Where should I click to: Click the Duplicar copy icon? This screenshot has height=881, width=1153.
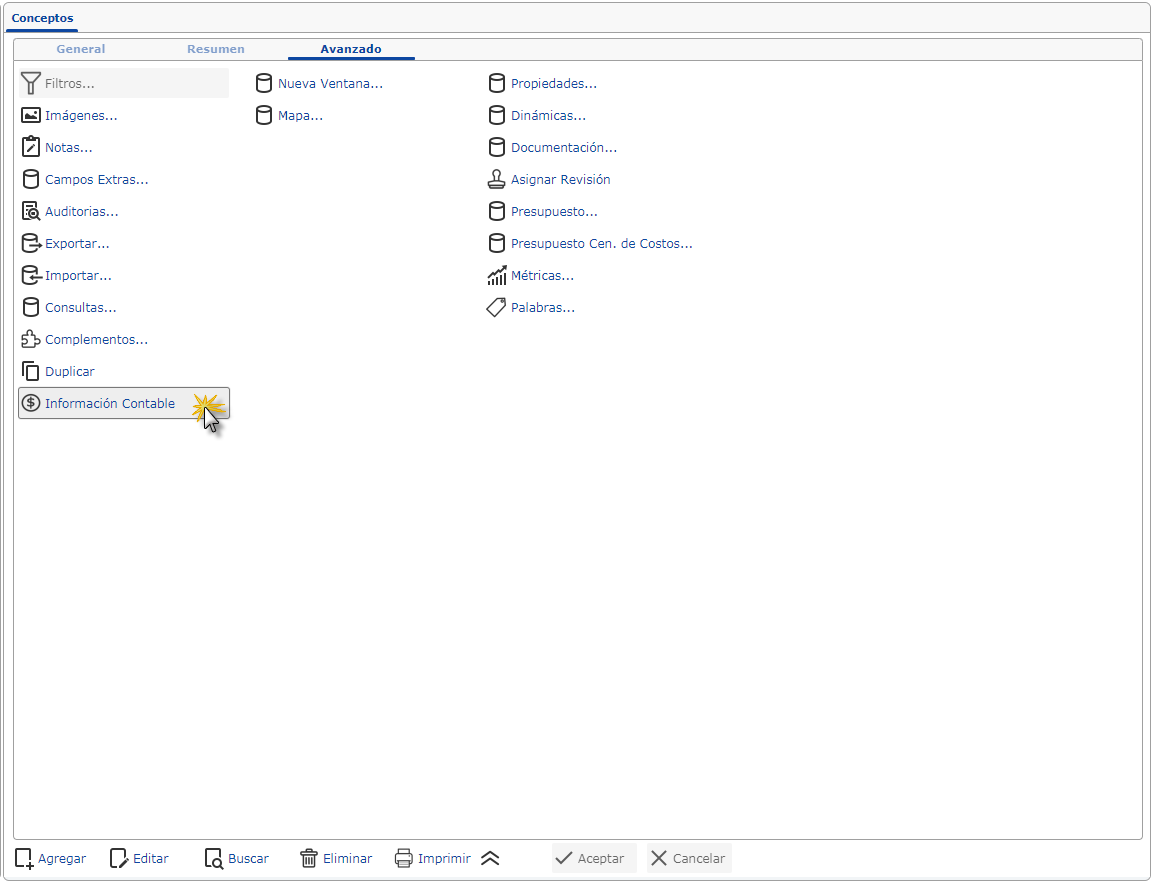31,372
